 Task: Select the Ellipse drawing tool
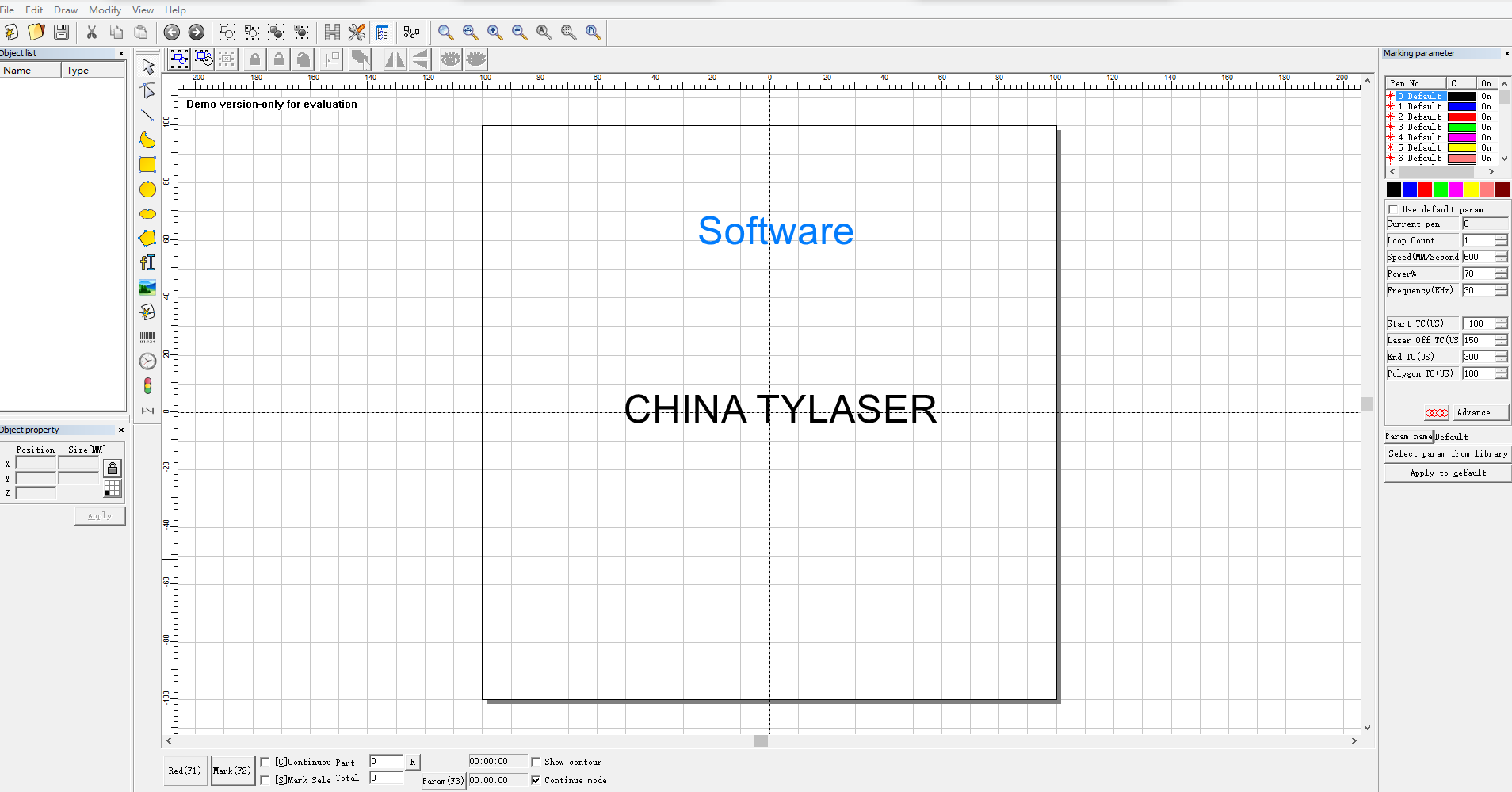tap(147, 214)
